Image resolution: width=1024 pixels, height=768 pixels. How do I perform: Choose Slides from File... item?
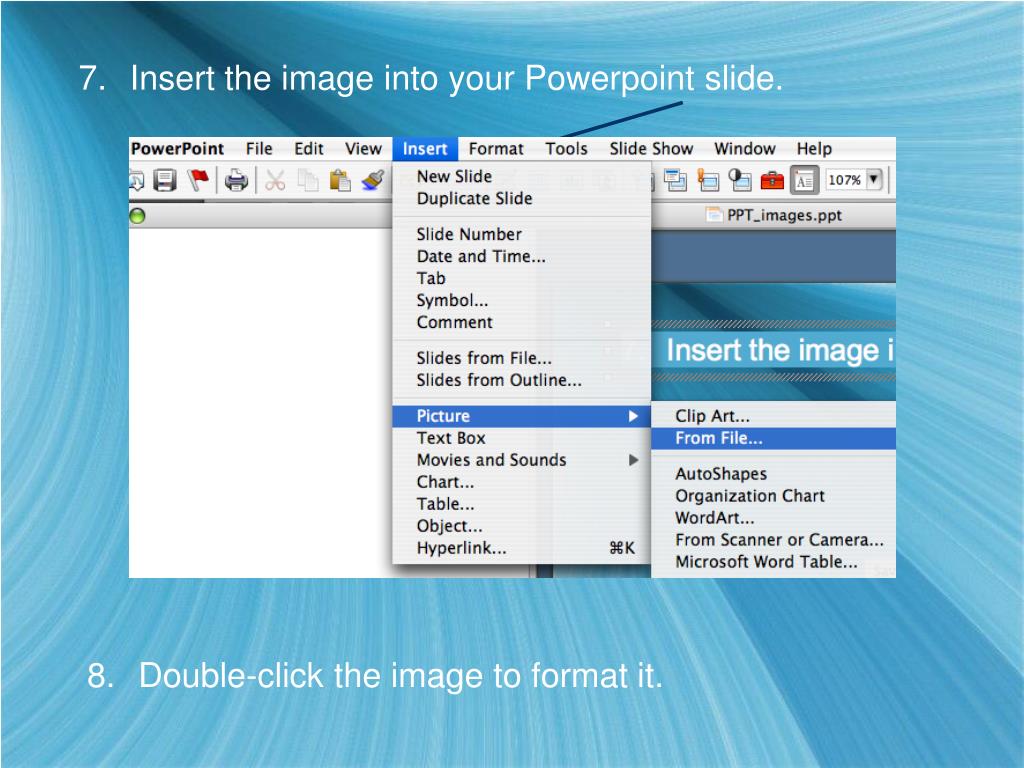click(522, 358)
